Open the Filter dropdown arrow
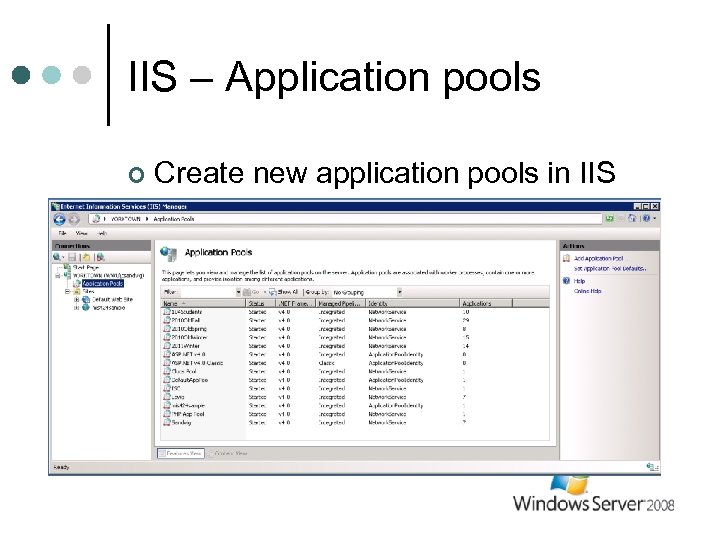720x540 pixels. point(238,292)
